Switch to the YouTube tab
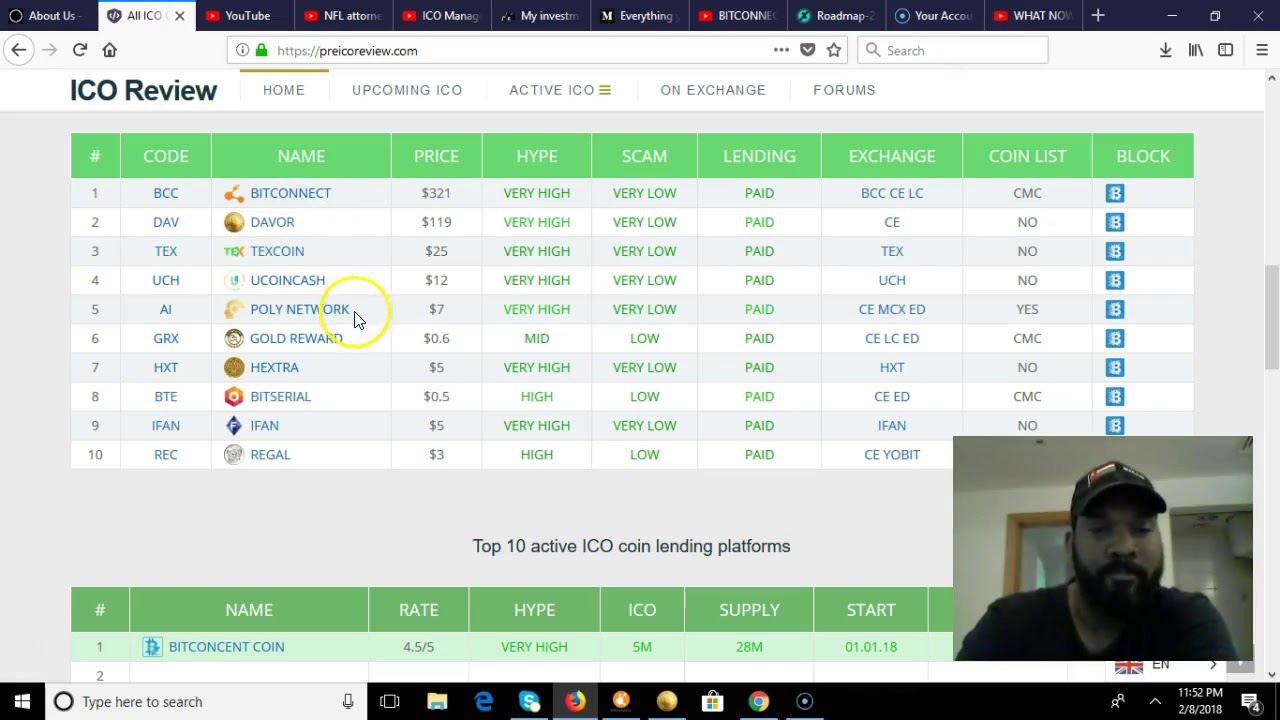This screenshot has height=720, width=1280. [x=246, y=15]
